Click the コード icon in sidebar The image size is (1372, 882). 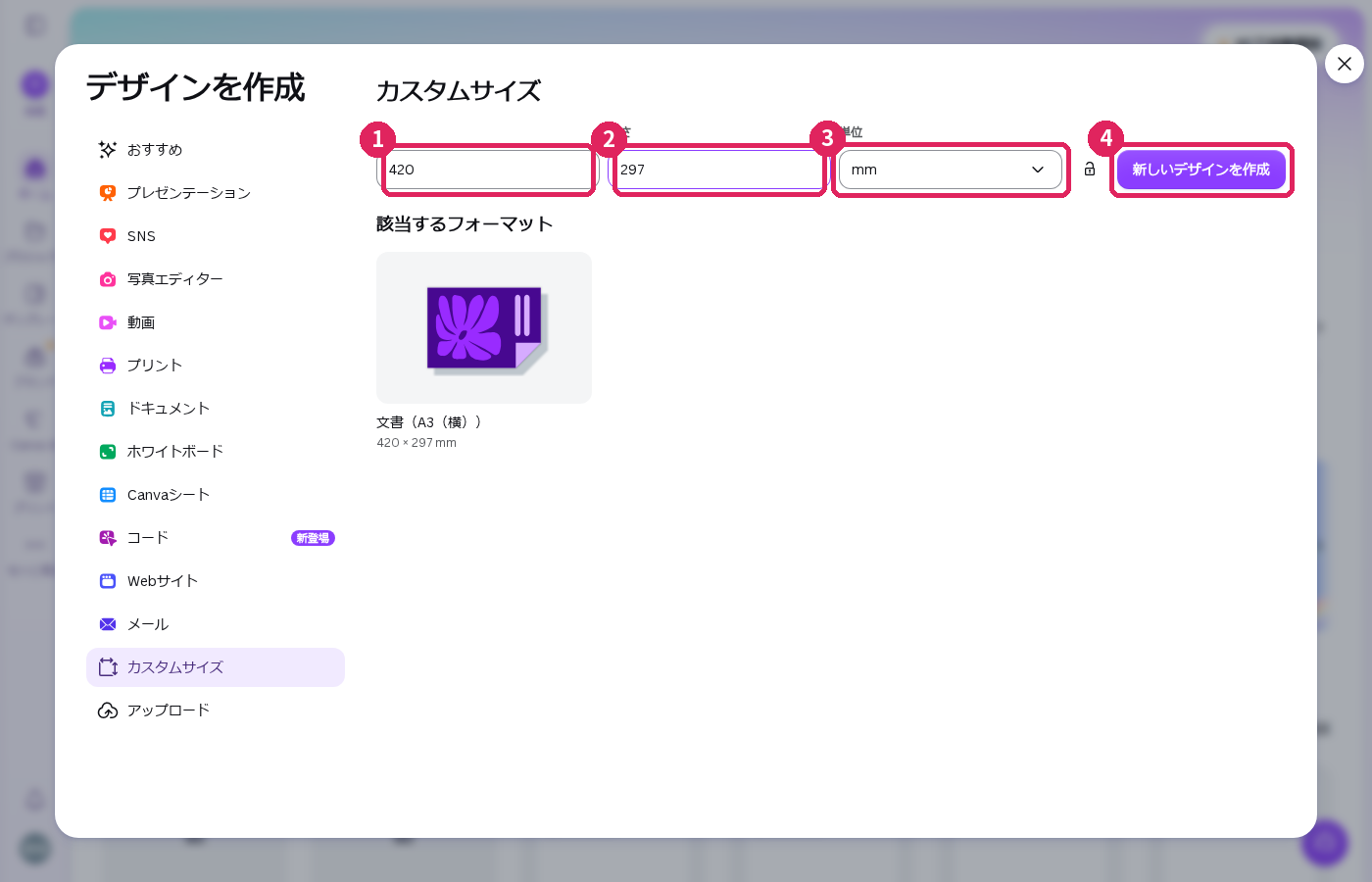tap(108, 538)
